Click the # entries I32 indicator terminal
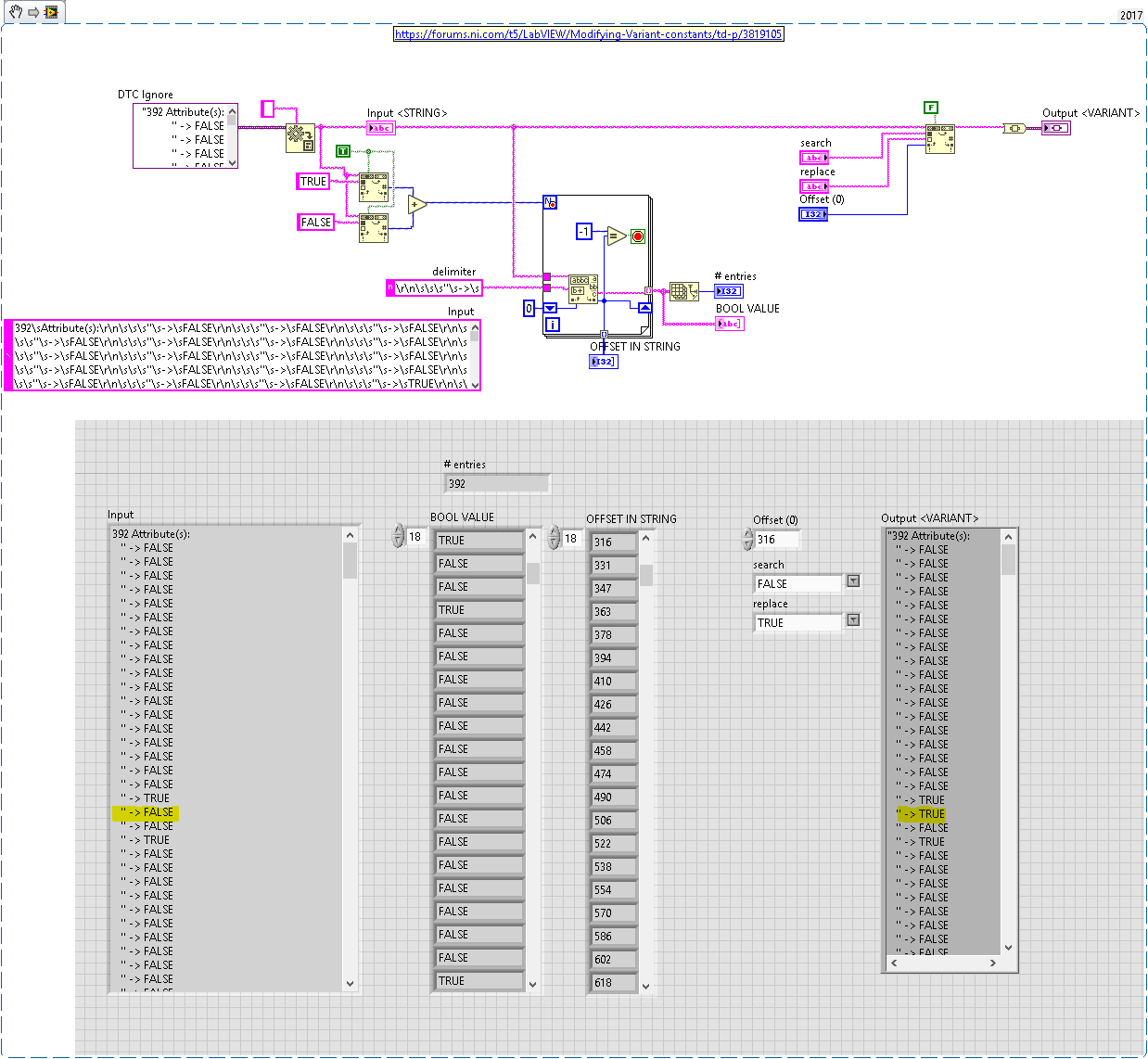Image resolution: width=1148 pixels, height=1059 pixels. [729, 291]
